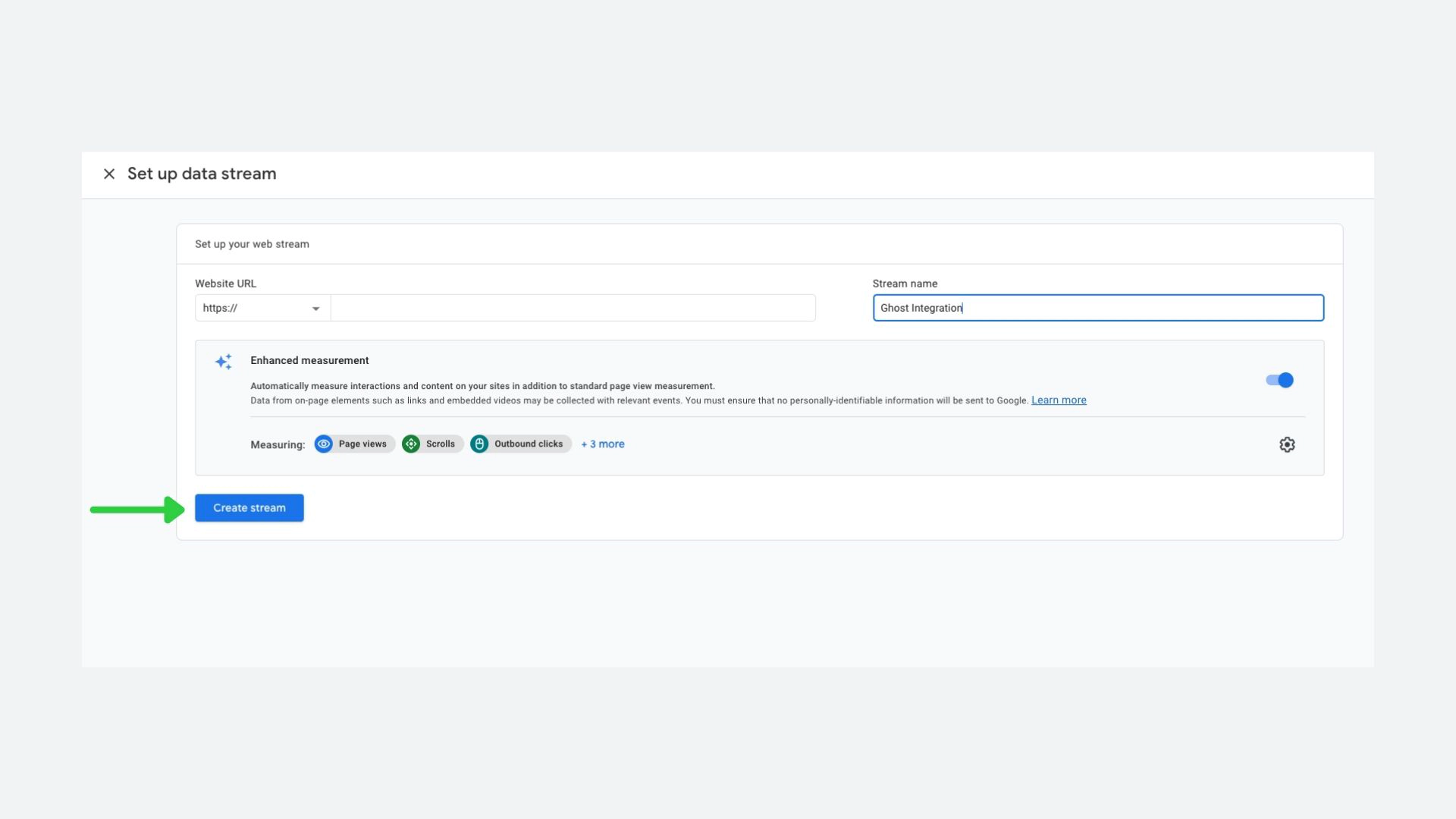Click the Scrolls chip label
This screenshot has height=819, width=1456.
pos(441,444)
